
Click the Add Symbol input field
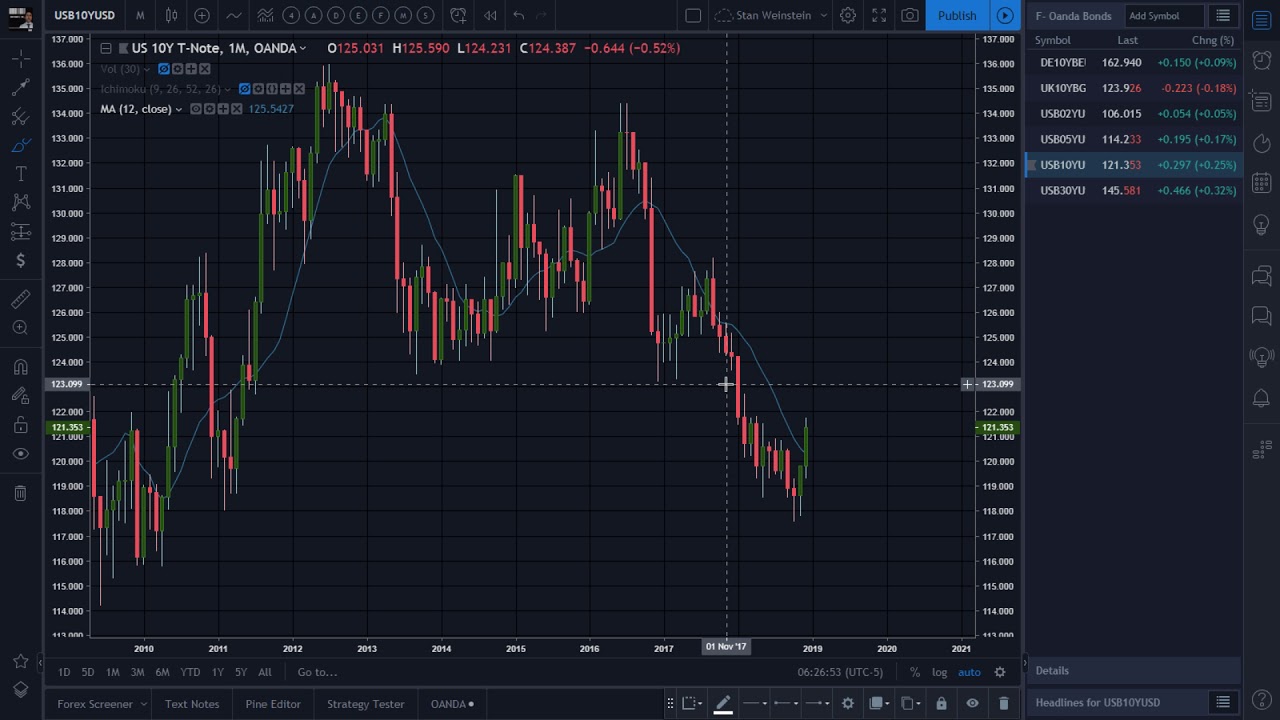[1164, 16]
